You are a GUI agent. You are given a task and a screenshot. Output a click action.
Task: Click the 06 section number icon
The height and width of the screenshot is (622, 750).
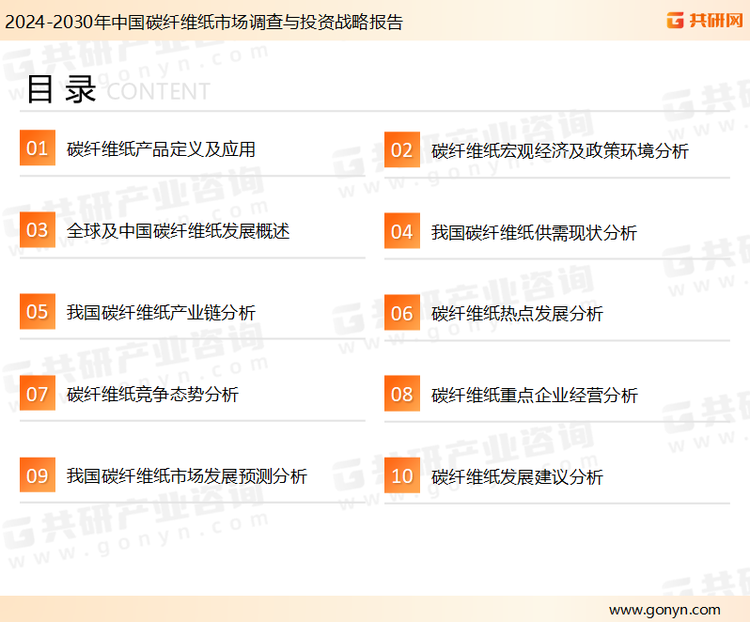tap(402, 313)
